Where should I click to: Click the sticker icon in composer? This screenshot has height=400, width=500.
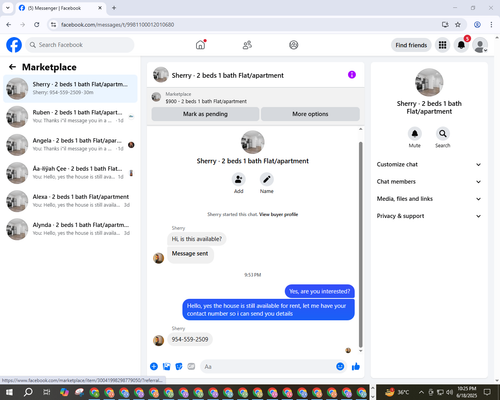pyautogui.click(x=179, y=367)
